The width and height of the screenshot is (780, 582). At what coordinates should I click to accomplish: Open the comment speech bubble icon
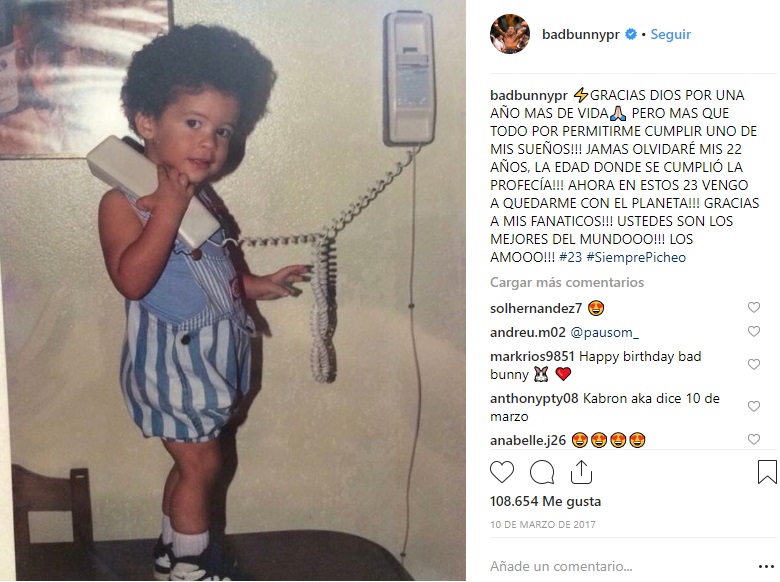click(x=542, y=472)
